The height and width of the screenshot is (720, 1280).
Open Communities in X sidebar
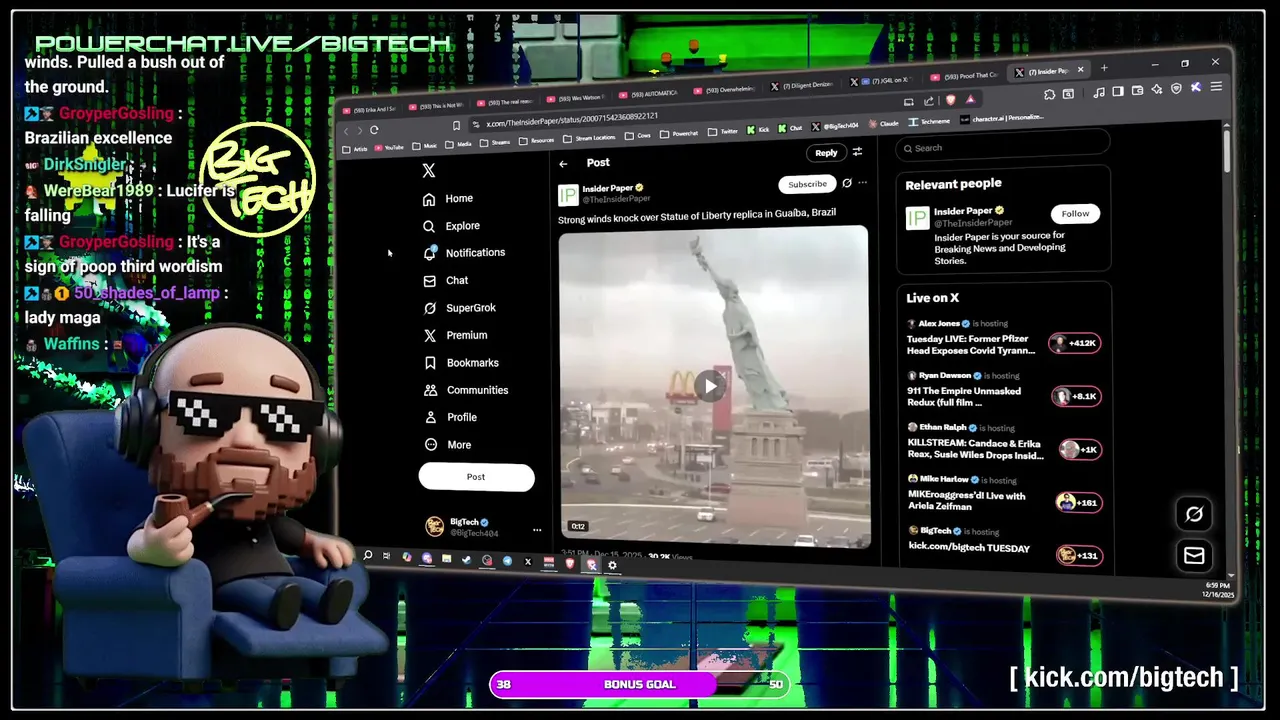tap(466, 390)
